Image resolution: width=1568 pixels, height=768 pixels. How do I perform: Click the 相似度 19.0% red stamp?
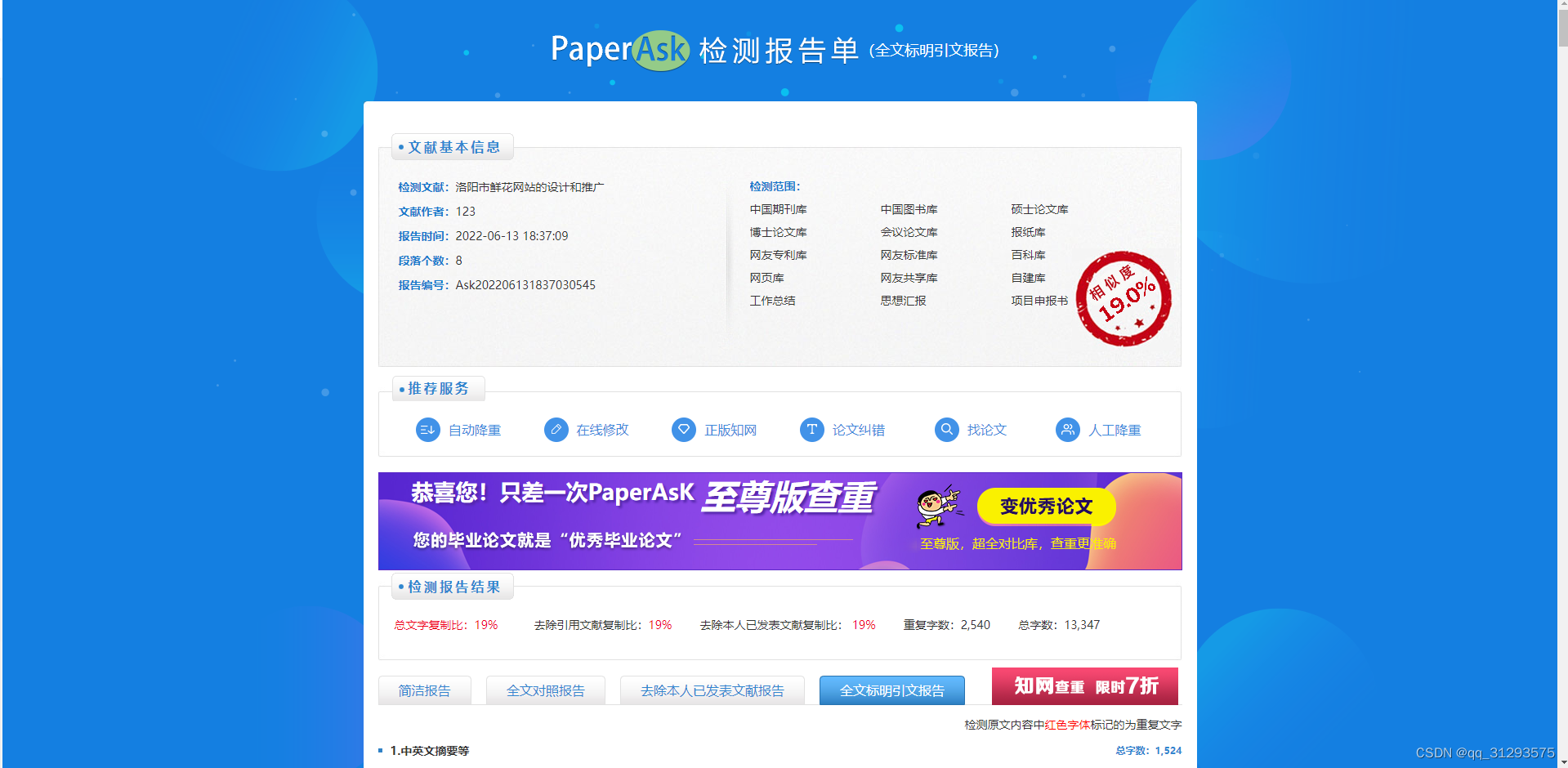[1124, 299]
